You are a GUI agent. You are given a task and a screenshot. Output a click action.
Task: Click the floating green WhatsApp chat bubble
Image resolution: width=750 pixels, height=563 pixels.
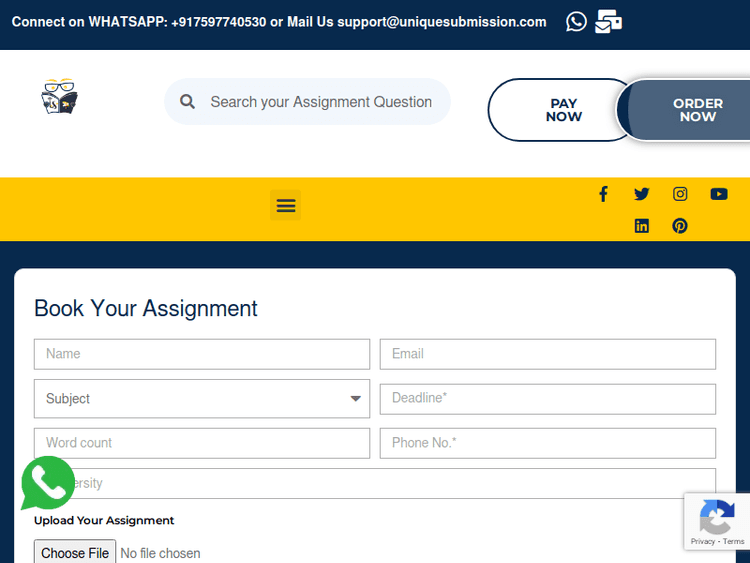tap(47, 483)
